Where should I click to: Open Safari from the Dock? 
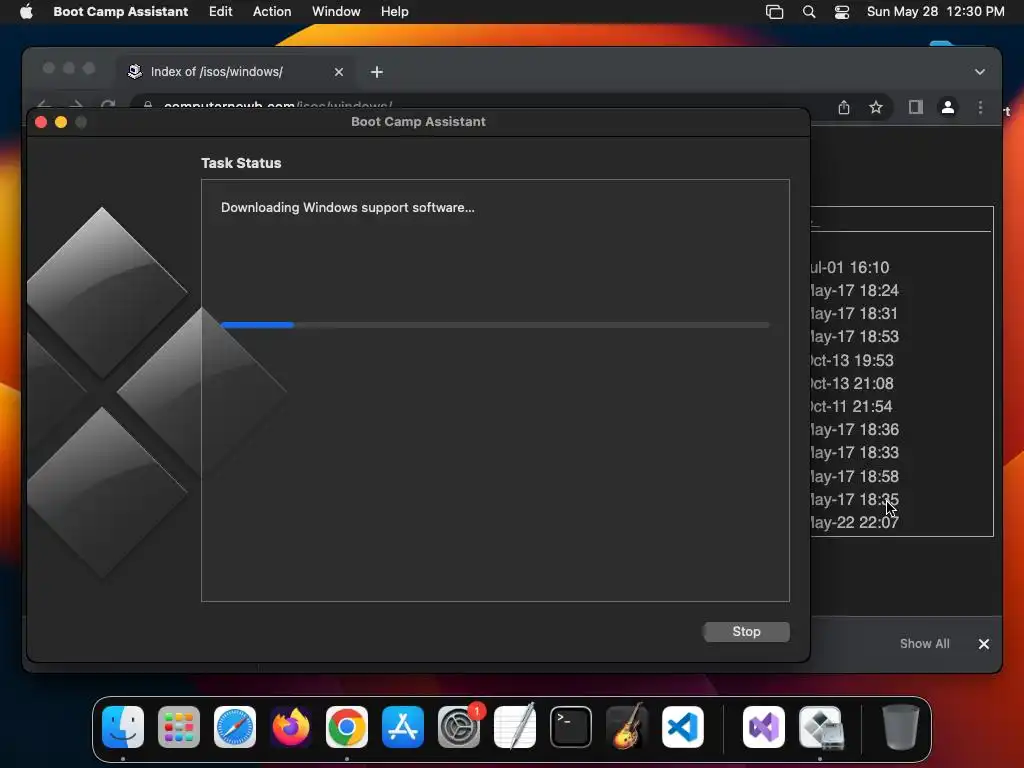pyautogui.click(x=235, y=727)
